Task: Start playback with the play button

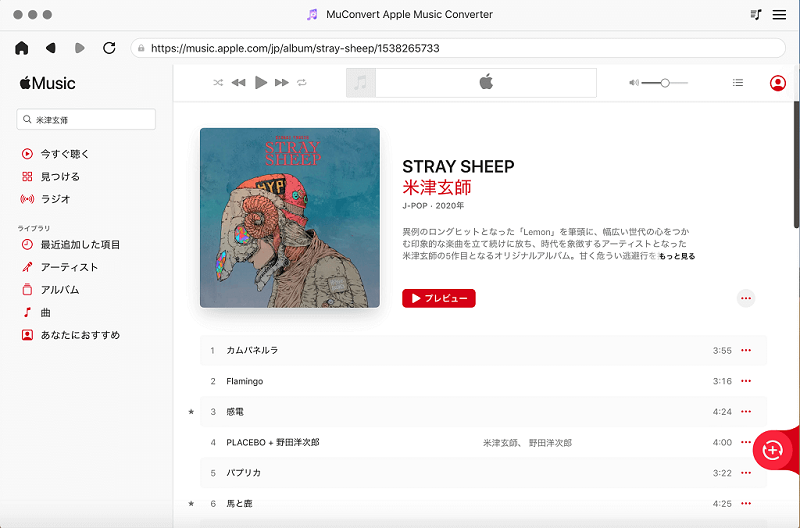Action: (261, 82)
